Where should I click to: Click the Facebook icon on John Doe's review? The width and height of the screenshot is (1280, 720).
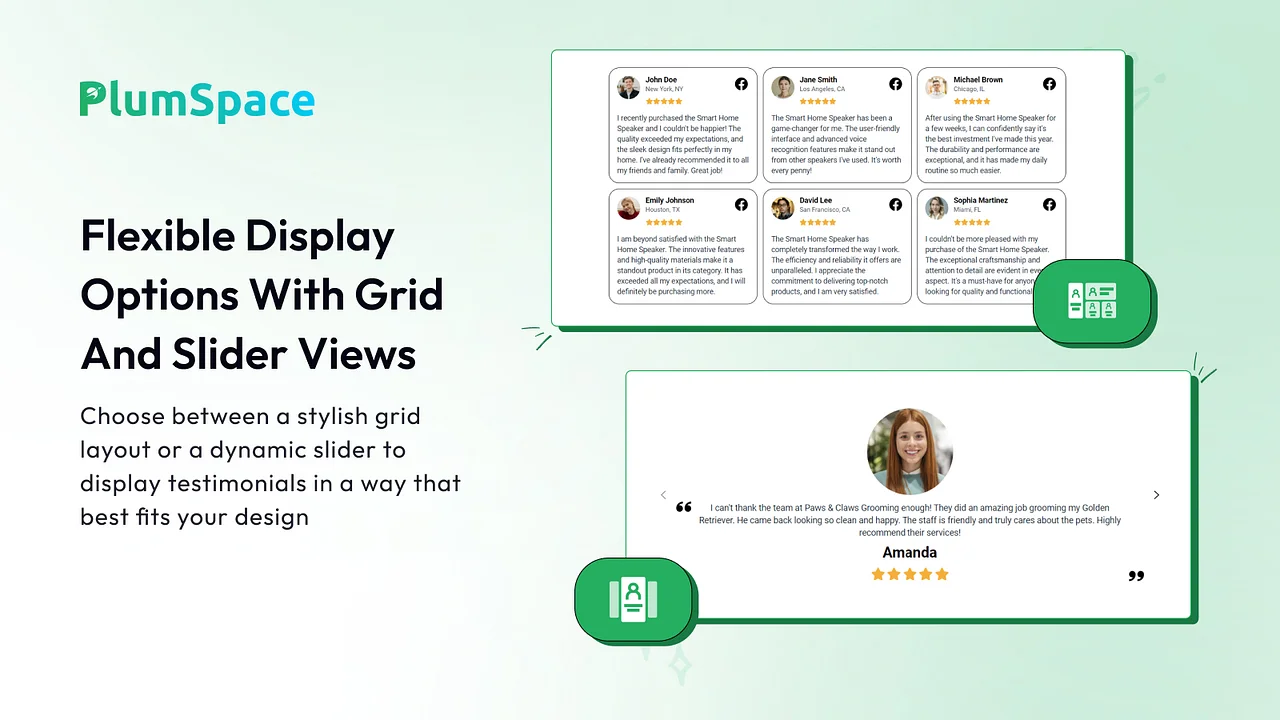741,84
